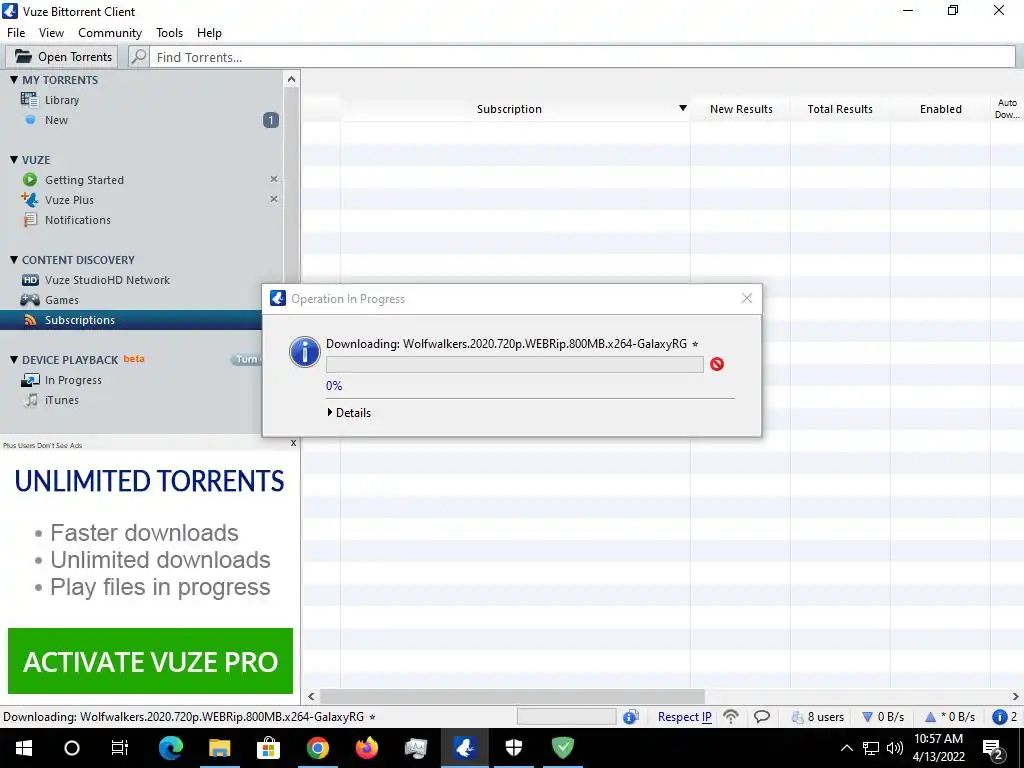Open File Explorer from the taskbar
The width and height of the screenshot is (1024, 768).
click(219, 748)
